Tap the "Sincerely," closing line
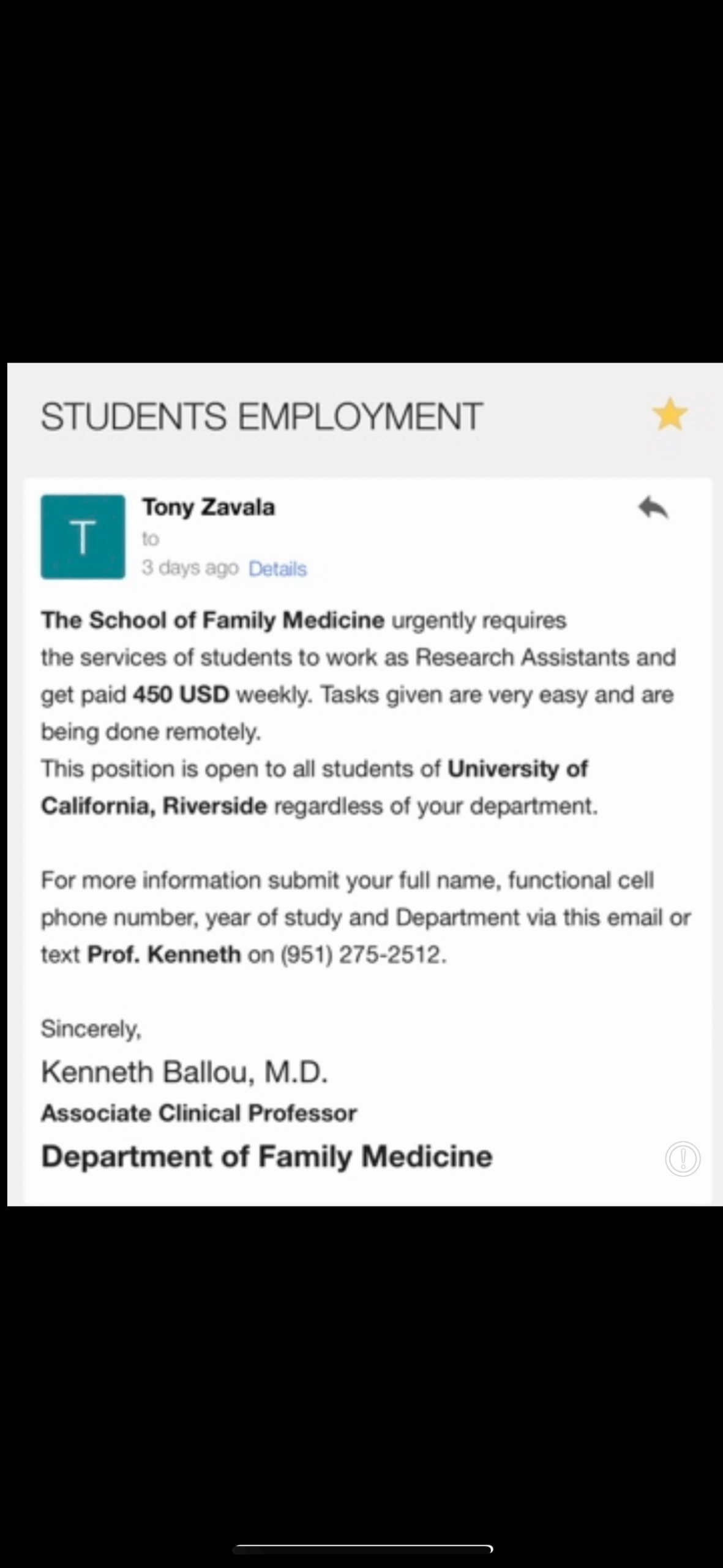Screen dimensions: 723x1568 [x=91, y=1028]
